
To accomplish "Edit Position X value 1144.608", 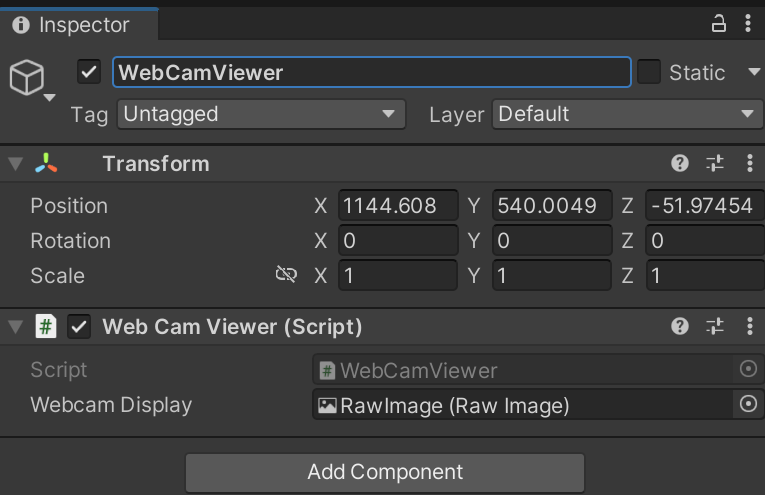I will pos(398,205).
